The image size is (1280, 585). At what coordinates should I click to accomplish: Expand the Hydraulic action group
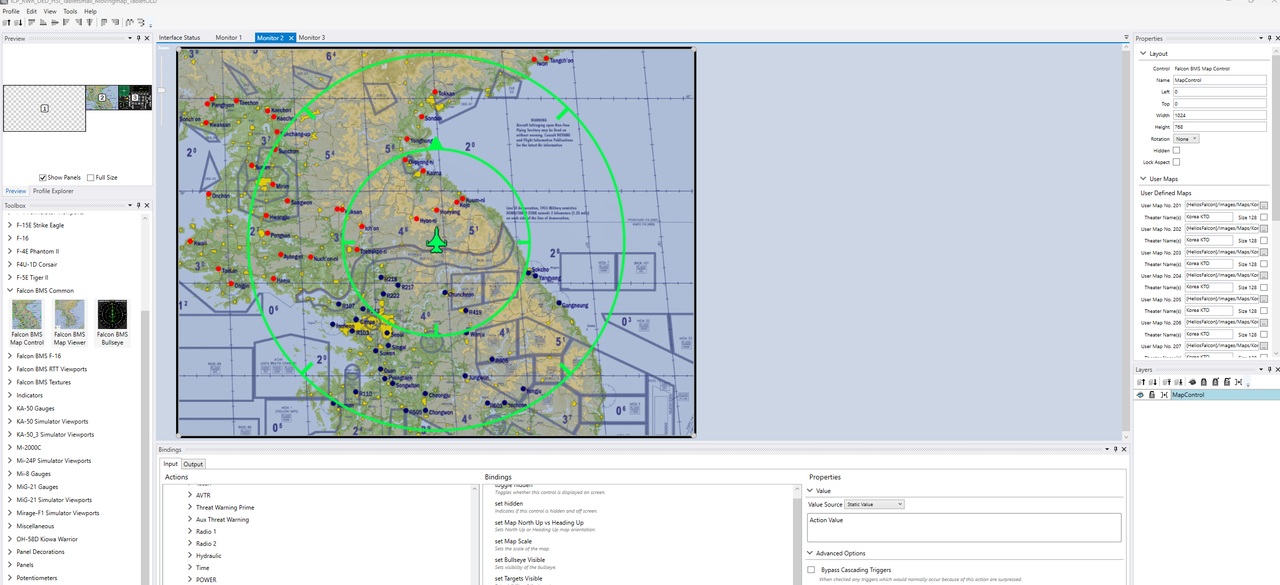[190, 555]
